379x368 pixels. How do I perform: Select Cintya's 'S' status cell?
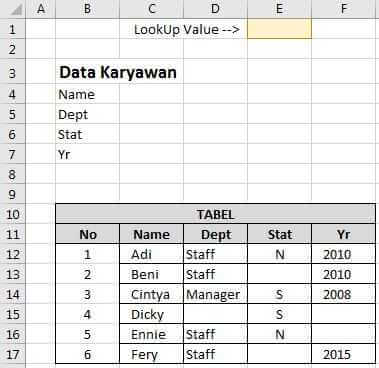tap(279, 294)
